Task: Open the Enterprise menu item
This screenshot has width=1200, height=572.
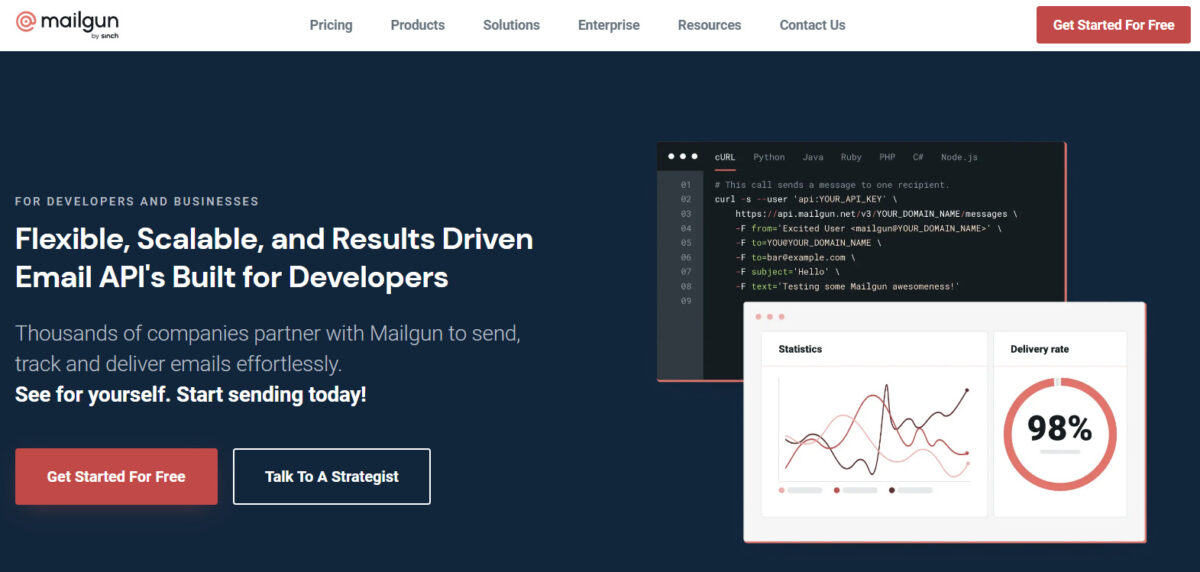Action: pyautogui.click(x=609, y=25)
